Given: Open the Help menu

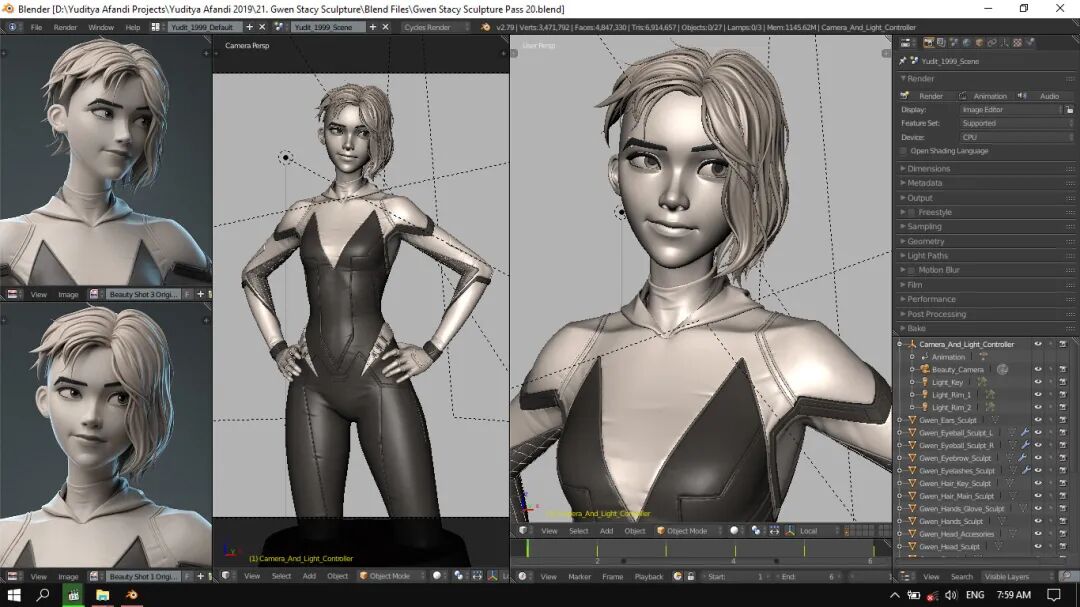Looking at the screenshot, I should pyautogui.click(x=133, y=28).
